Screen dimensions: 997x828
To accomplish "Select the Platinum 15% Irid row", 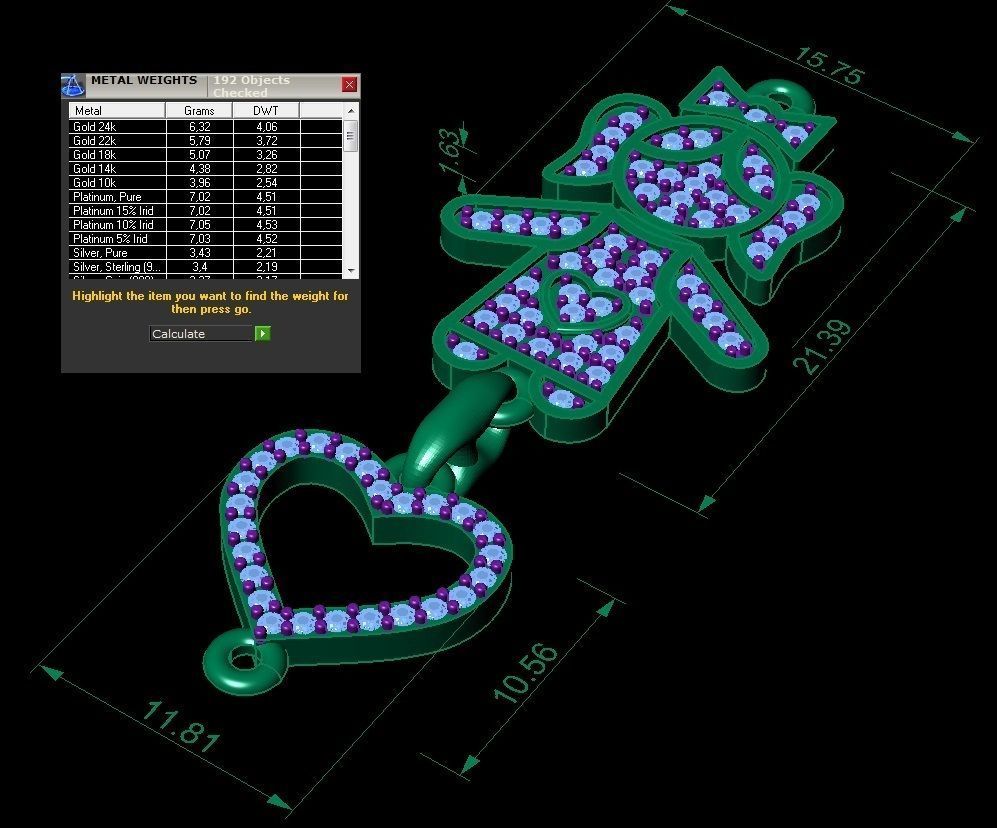I will (117, 211).
